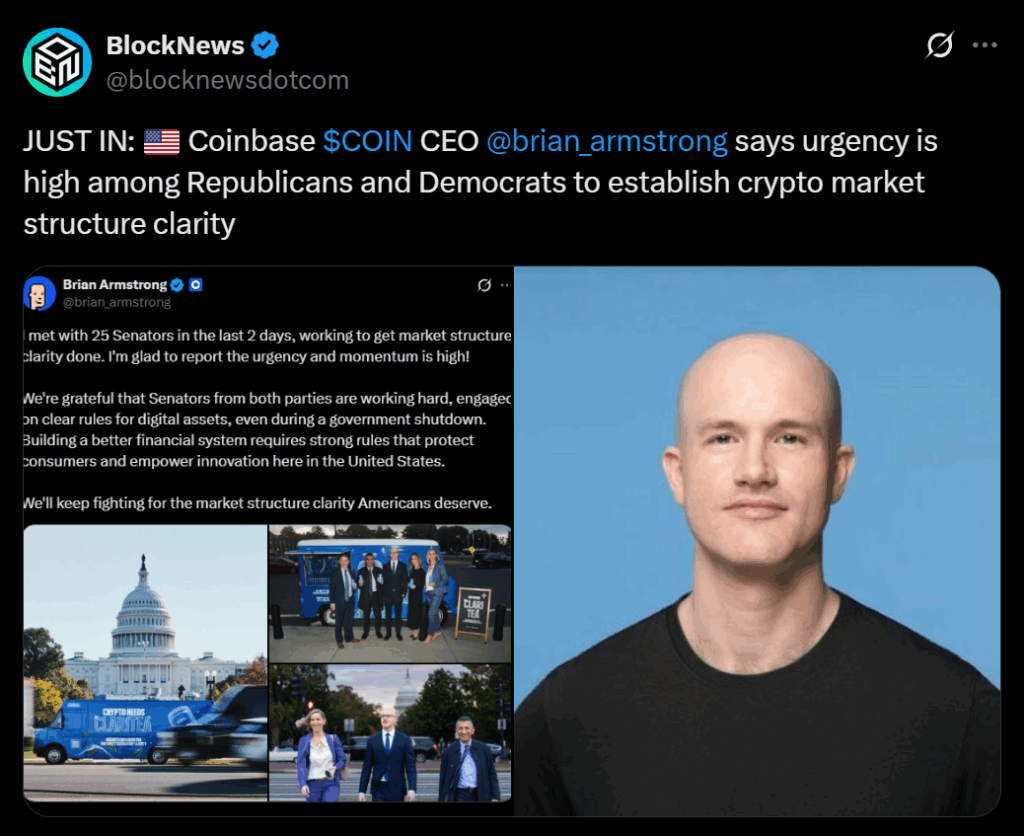1024x836 pixels.
Task: Open the @brian_armstrong mention link
Action: click(607, 141)
